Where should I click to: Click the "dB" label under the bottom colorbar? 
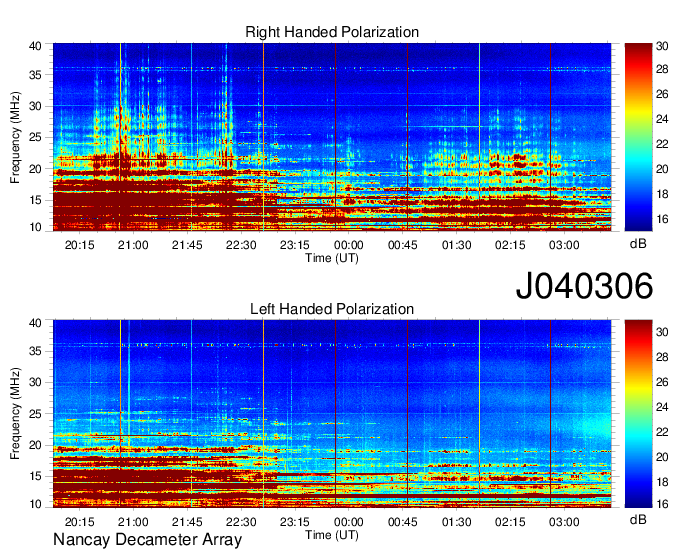(638, 520)
